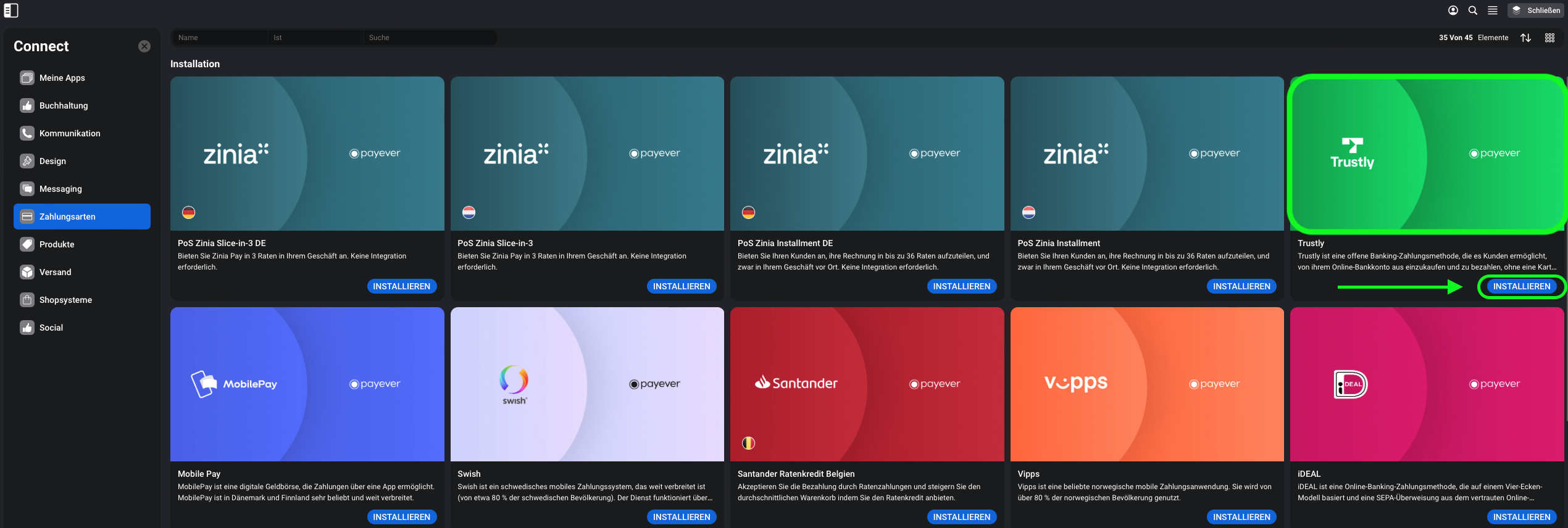Install PoS Zinia Slice-in-3 DE
The width and height of the screenshot is (1568, 528).
click(x=402, y=286)
